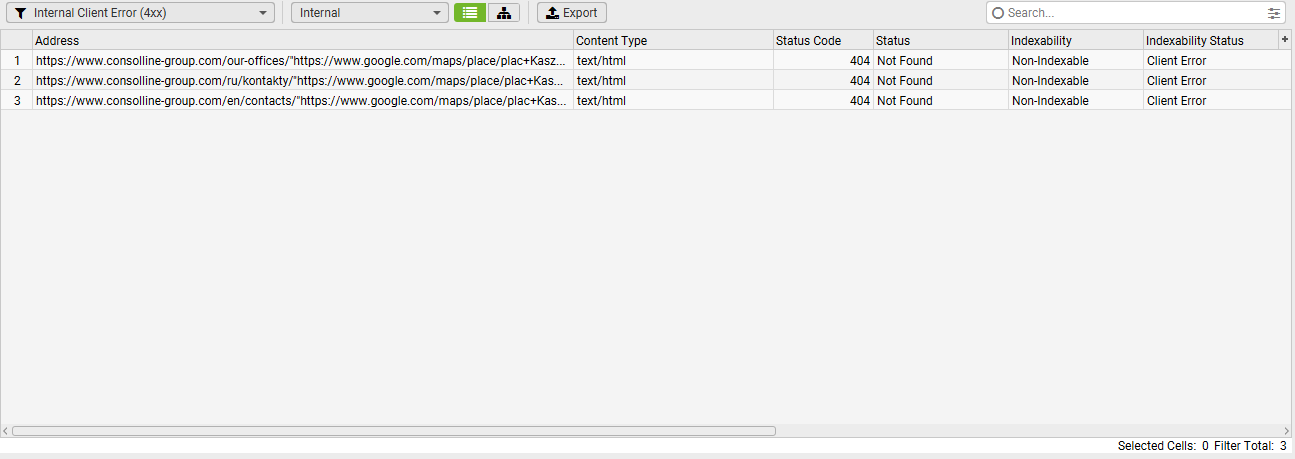
Task: Click the scroll right arrow
Action: (1287, 431)
